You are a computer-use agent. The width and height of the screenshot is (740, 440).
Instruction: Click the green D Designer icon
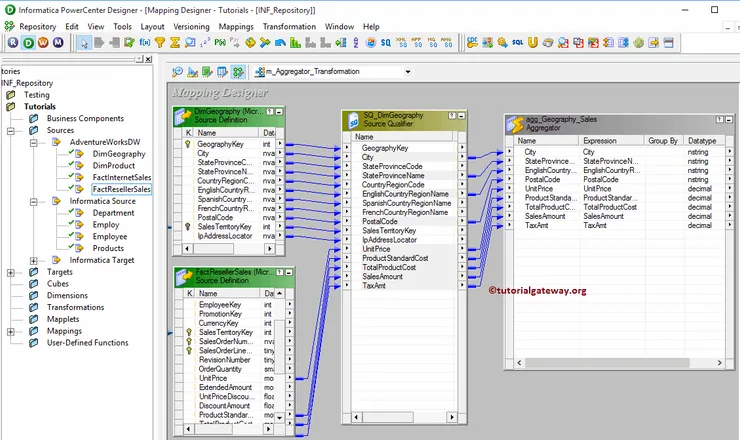[x=28, y=43]
